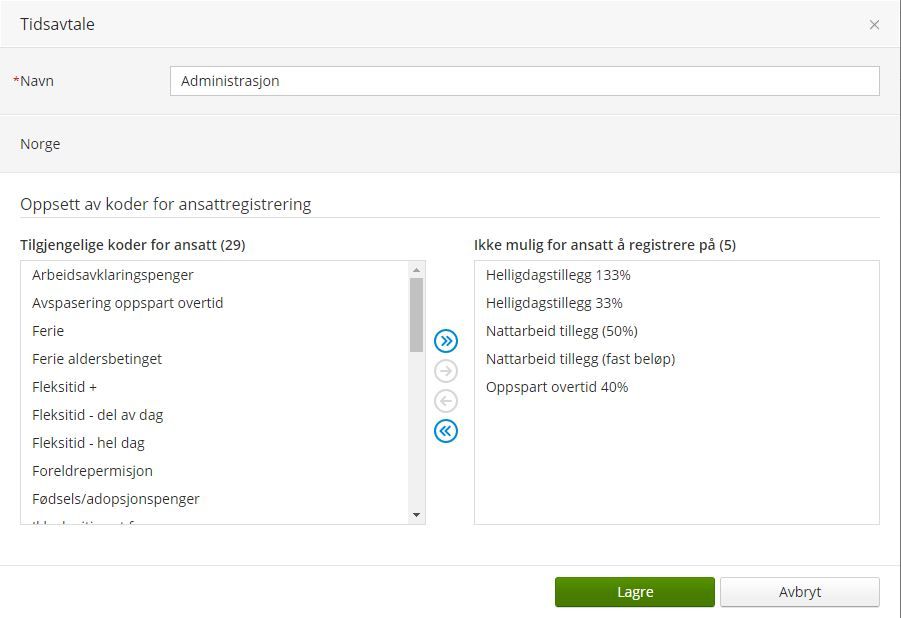Move all codes to the right list

pyautogui.click(x=445, y=341)
